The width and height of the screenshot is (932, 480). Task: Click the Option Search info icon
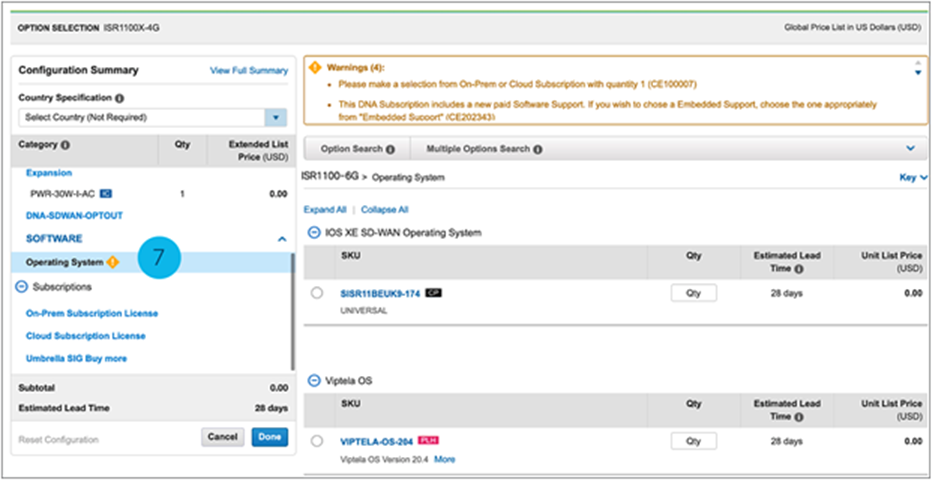[x=390, y=150]
